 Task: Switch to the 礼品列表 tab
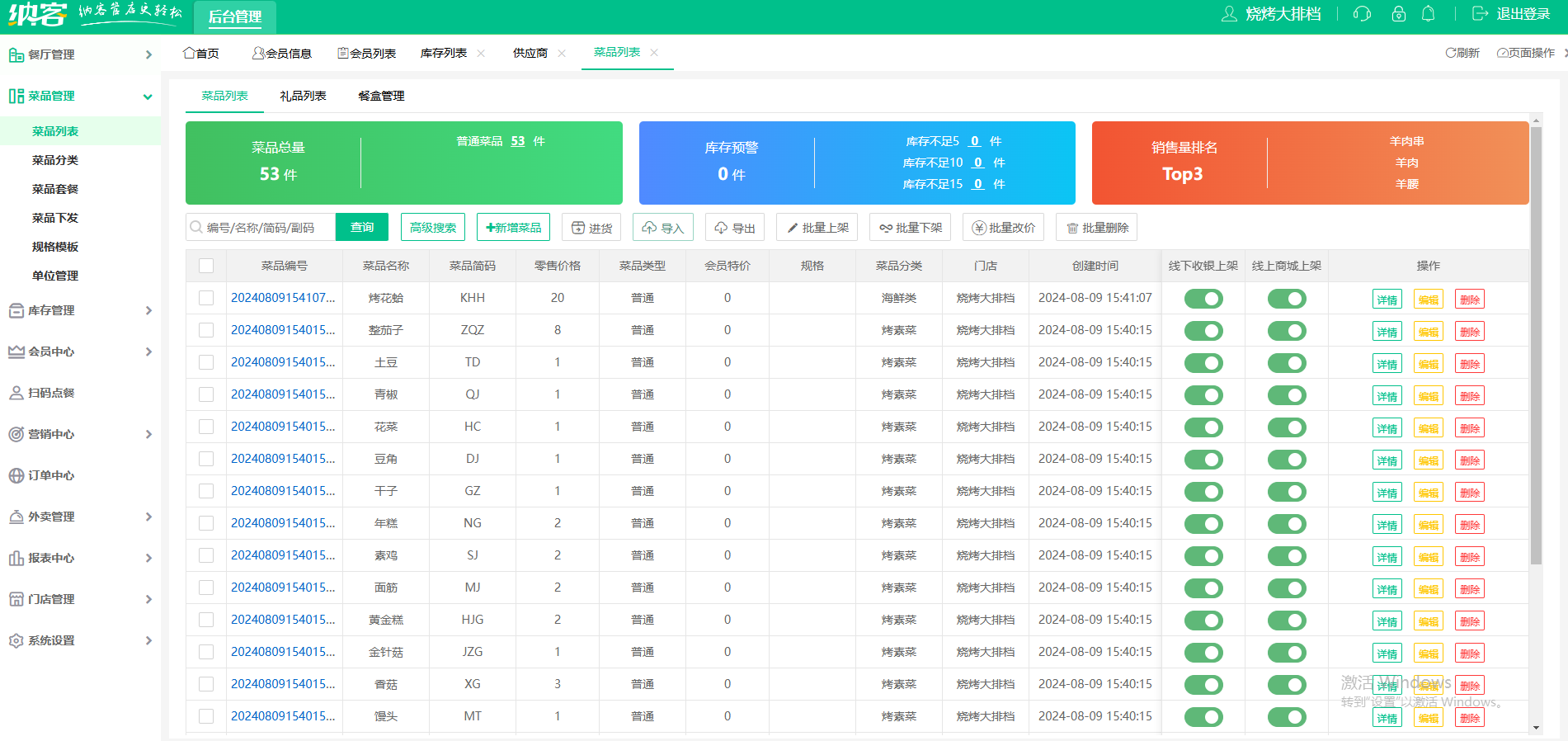pyautogui.click(x=303, y=96)
